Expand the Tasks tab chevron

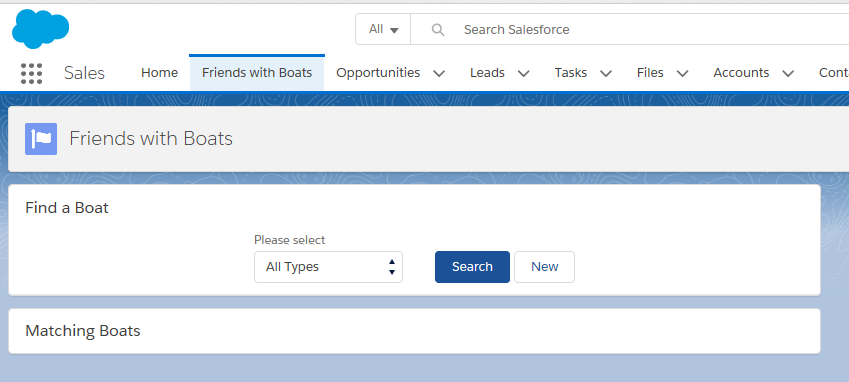tap(606, 74)
